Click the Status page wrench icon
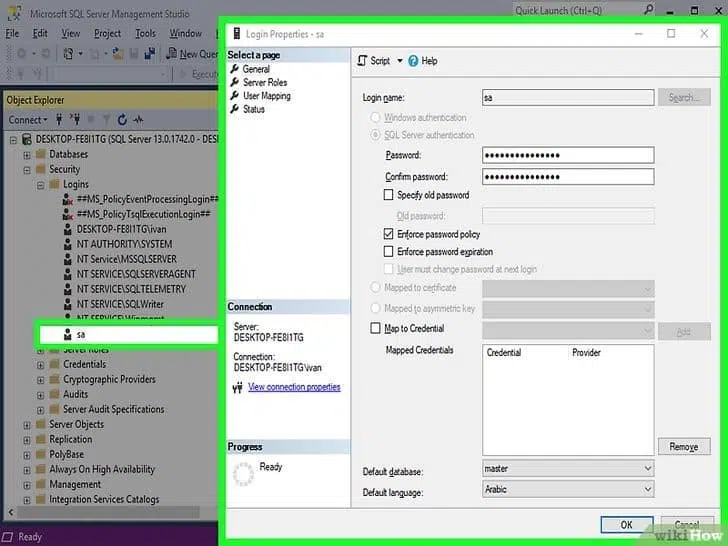 click(235, 109)
